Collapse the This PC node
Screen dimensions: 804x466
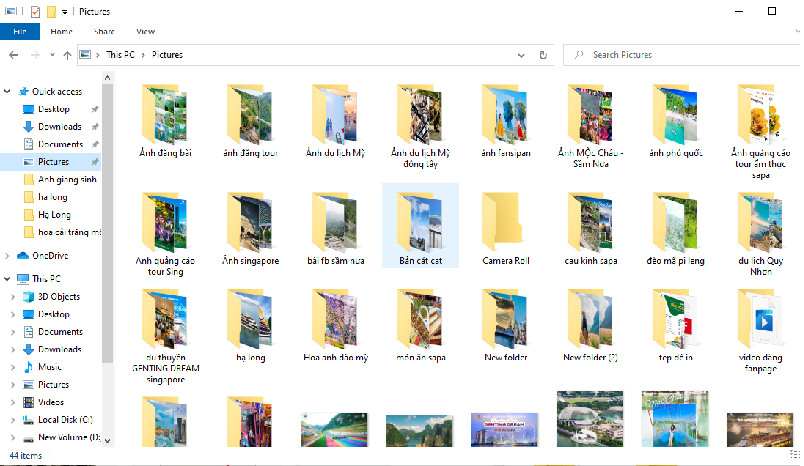pyautogui.click(x=7, y=278)
